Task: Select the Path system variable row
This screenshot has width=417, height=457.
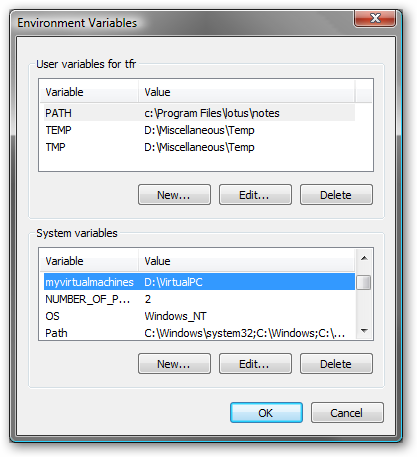Action: click(199, 333)
